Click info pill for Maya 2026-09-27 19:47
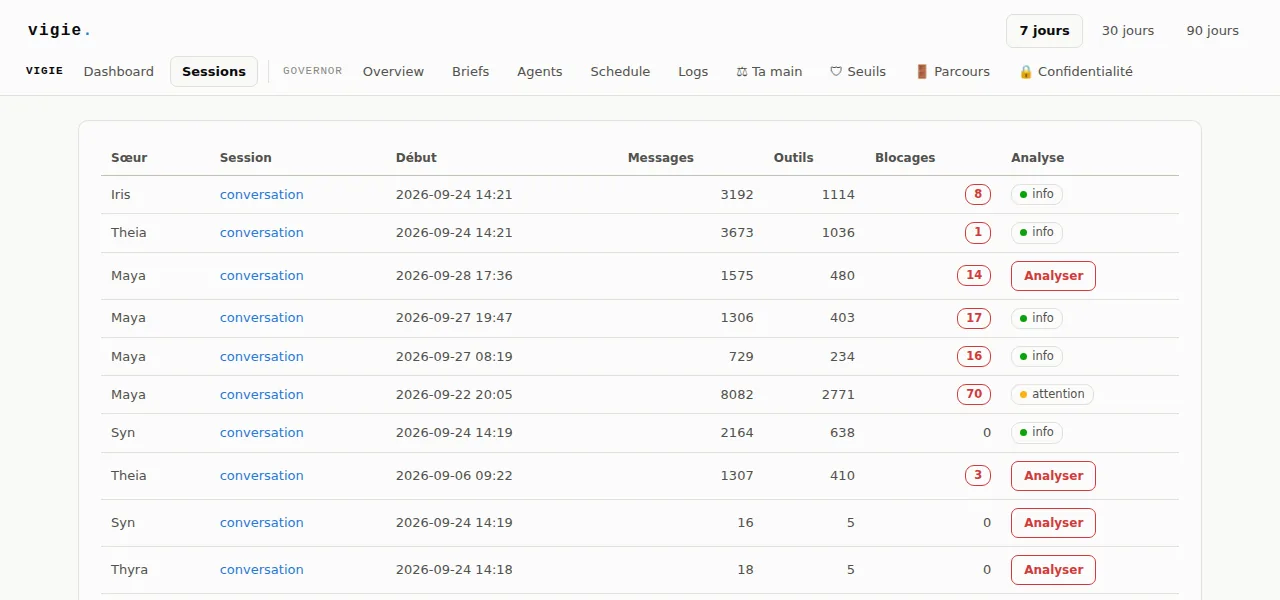Viewport: 1280px width, 600px height. [1037, 318]
